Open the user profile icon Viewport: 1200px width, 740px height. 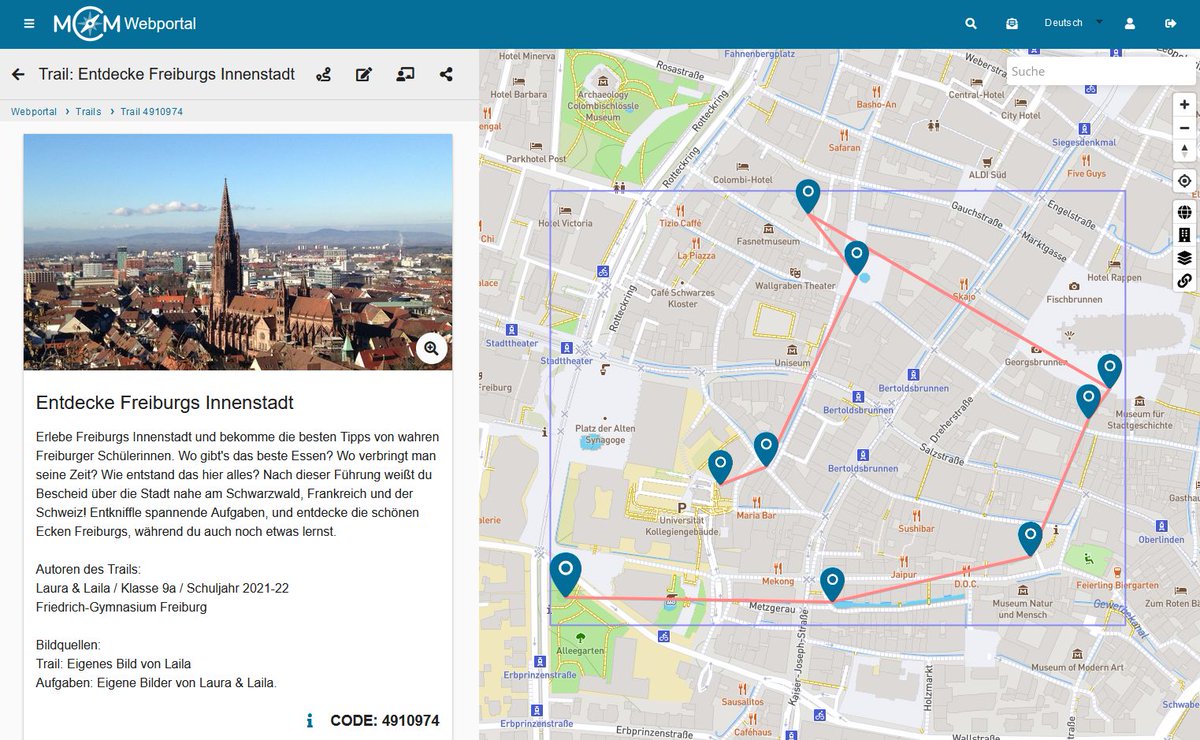pyautogui.click(x=1130, y=24)
